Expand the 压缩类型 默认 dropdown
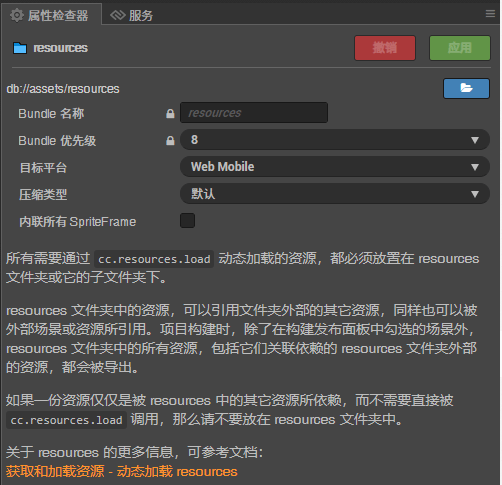Image resolution: width=502 pixels, height=485 pixels. tap(335, 194)
